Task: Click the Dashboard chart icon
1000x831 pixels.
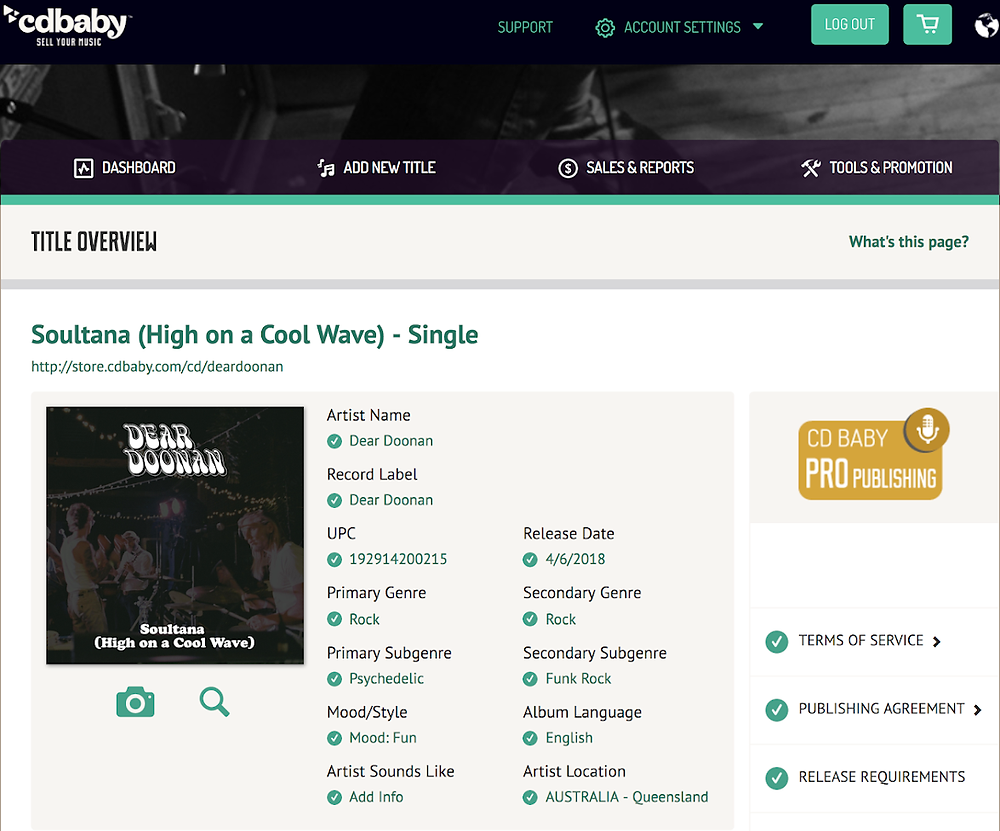Action: click(x=84, y=168)
